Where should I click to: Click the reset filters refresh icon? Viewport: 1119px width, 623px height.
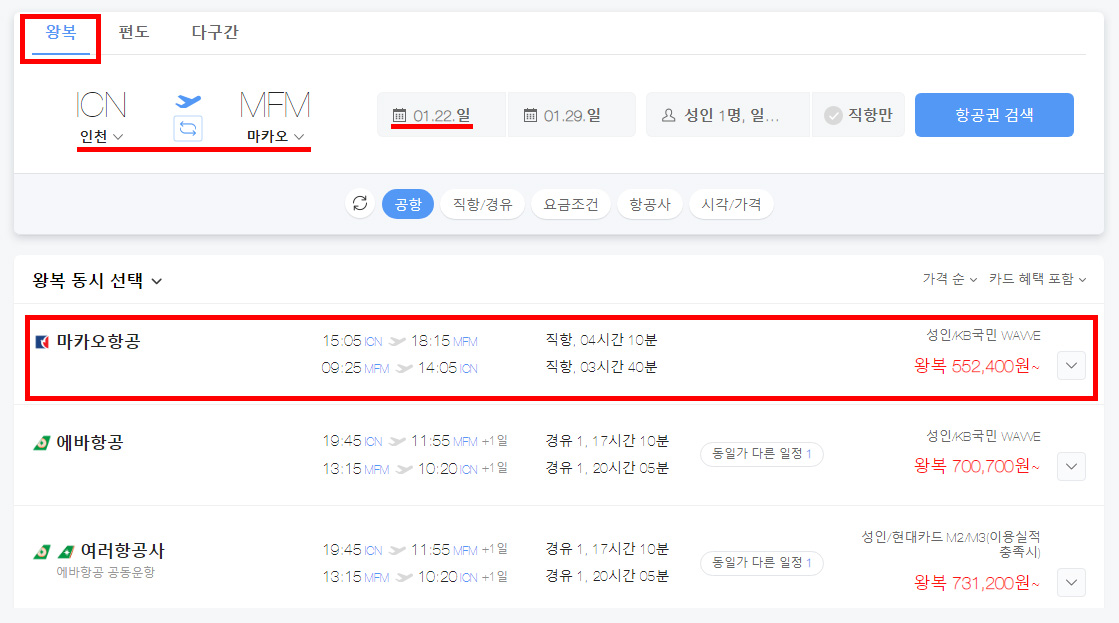tap(360, 204)
